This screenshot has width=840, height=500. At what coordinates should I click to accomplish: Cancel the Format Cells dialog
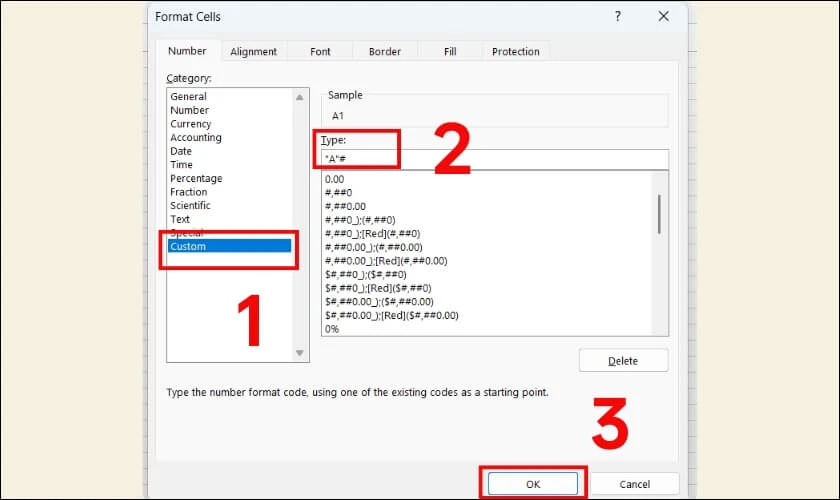634,484
